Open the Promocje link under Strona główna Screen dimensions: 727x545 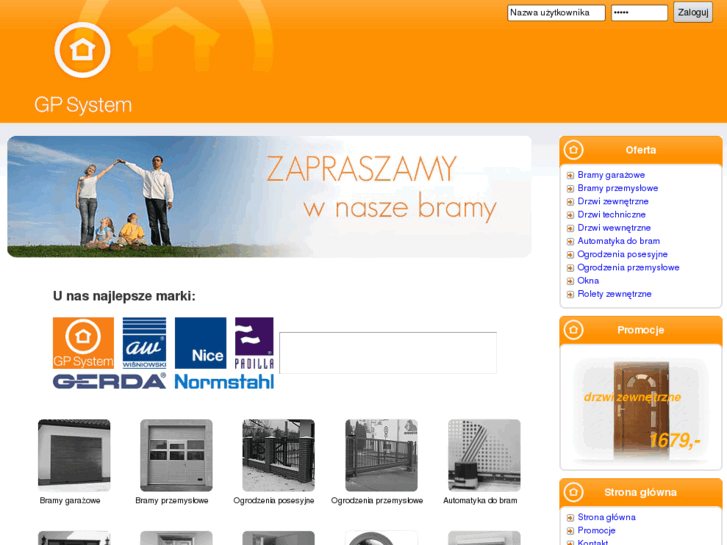(x=596, y=530)
